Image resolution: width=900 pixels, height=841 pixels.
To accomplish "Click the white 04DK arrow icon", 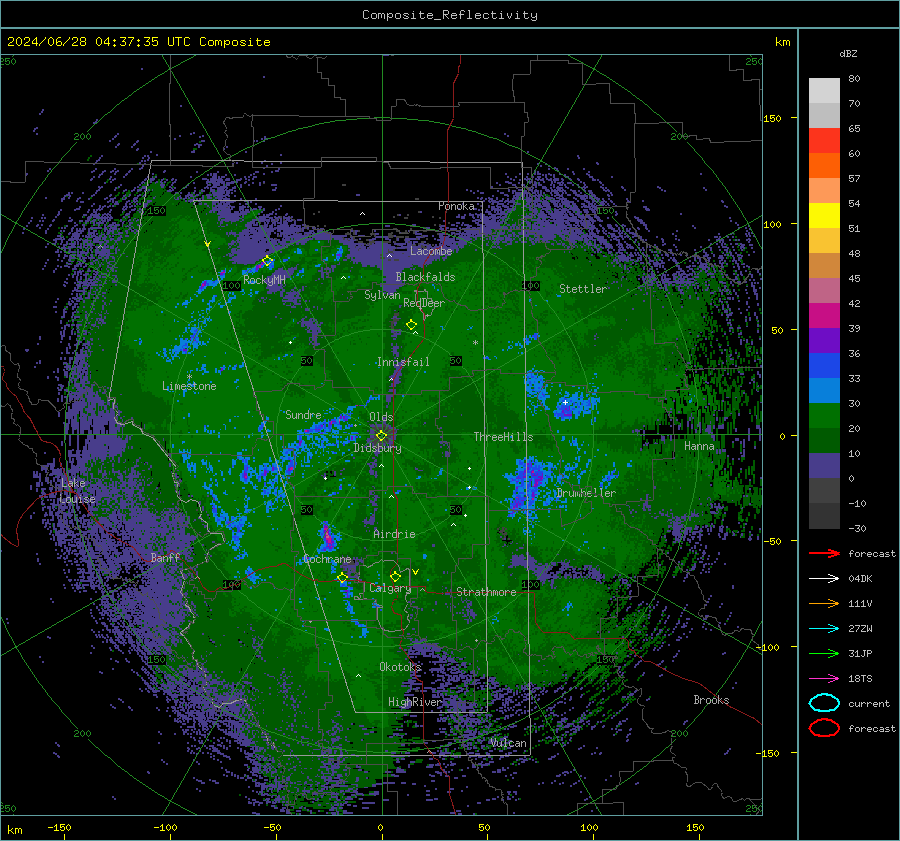I will coord(824,579).
